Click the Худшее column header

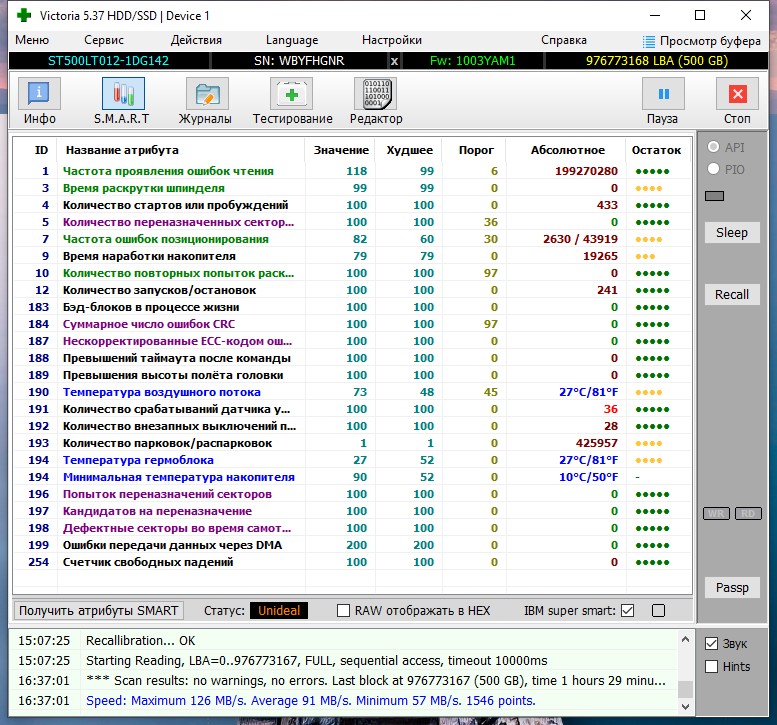point(409,150)
